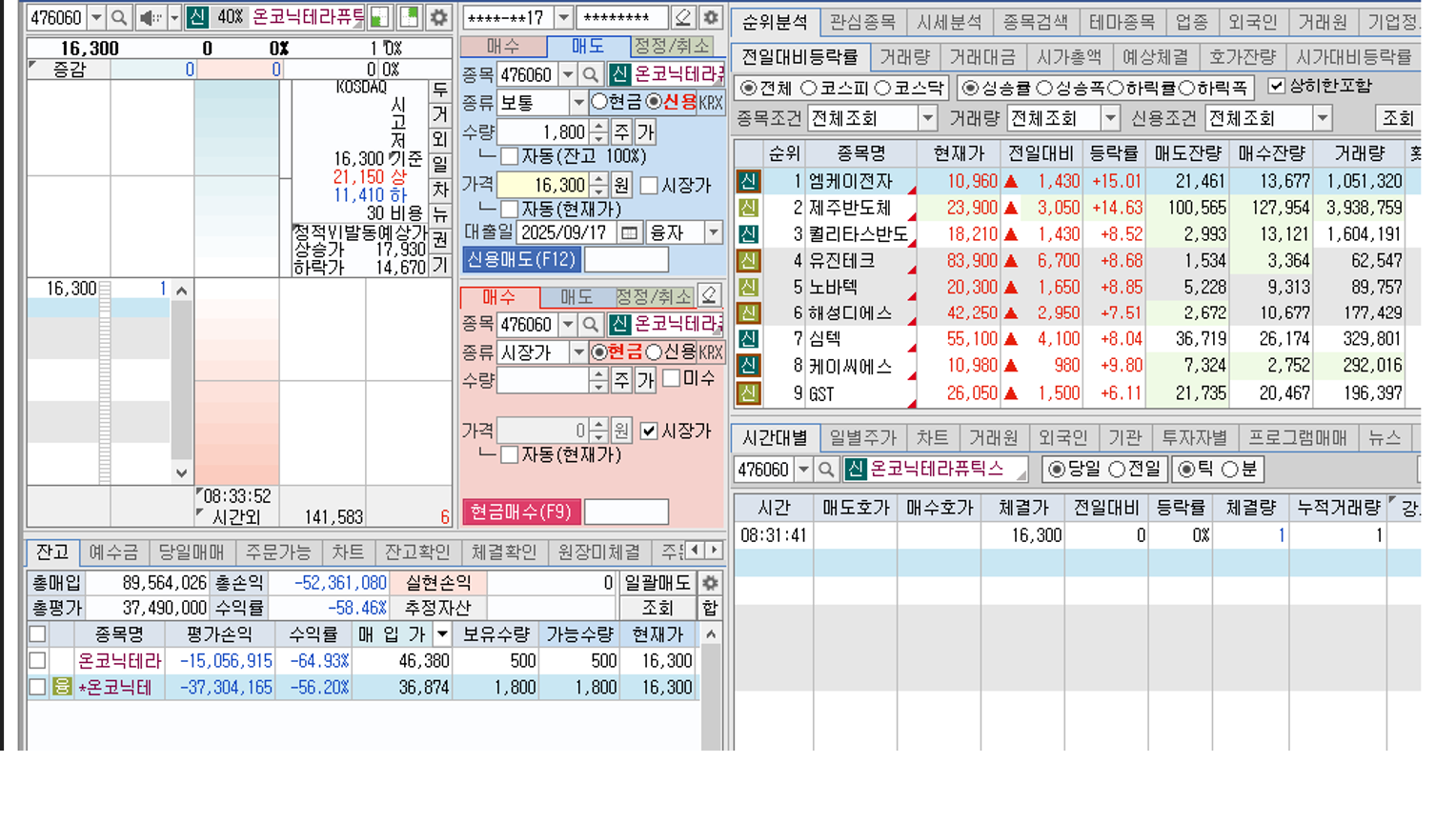Click eraser icon beside buy tab row
Image resolution: width=1456 pixels, height=823 pixels.
coord(709,295)
